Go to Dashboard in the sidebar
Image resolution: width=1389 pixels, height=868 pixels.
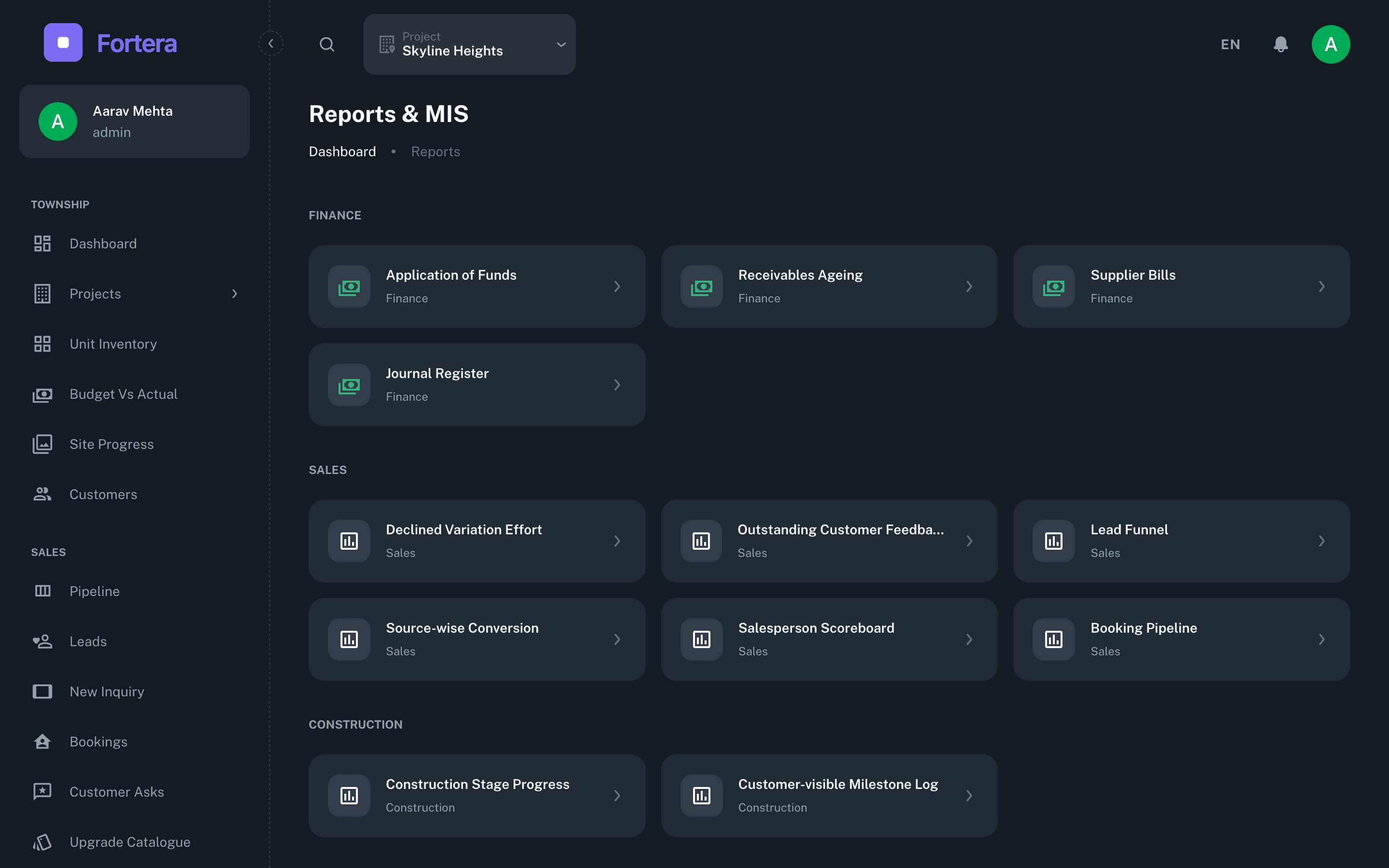pos(135,244)
